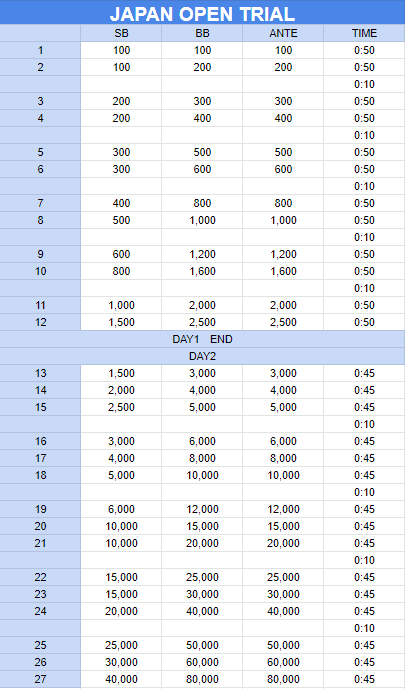Click level 25 row number cell
The width and height of the screenshot is (405, 689).
click(x=40, y=645)
